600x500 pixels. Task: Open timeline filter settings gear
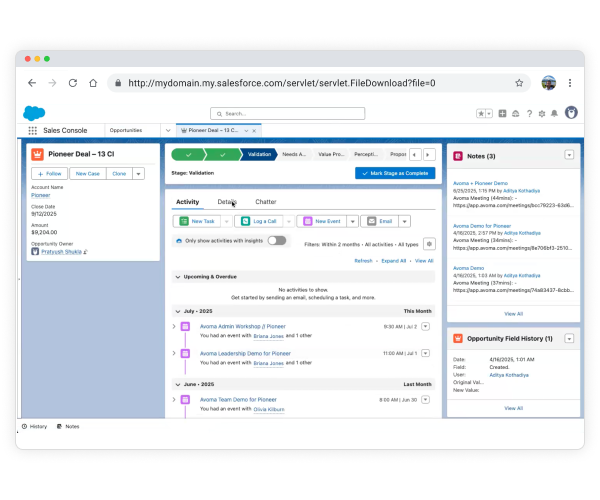[429, 244]
